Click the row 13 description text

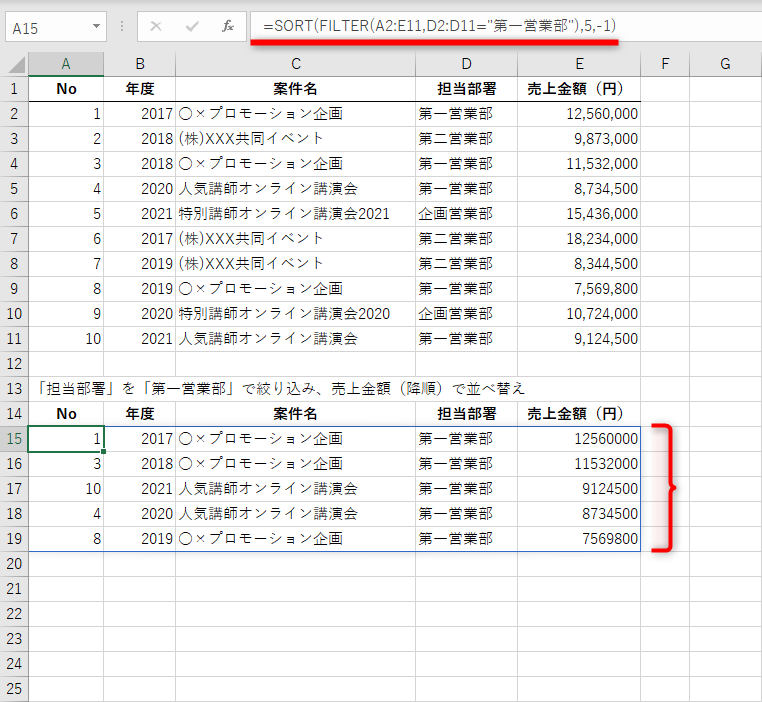coord(281,389)
